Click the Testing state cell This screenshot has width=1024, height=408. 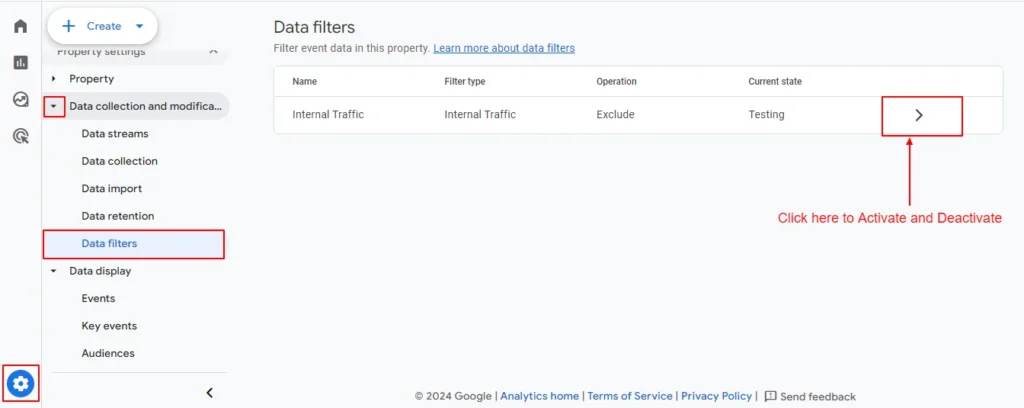click(766, 115)
